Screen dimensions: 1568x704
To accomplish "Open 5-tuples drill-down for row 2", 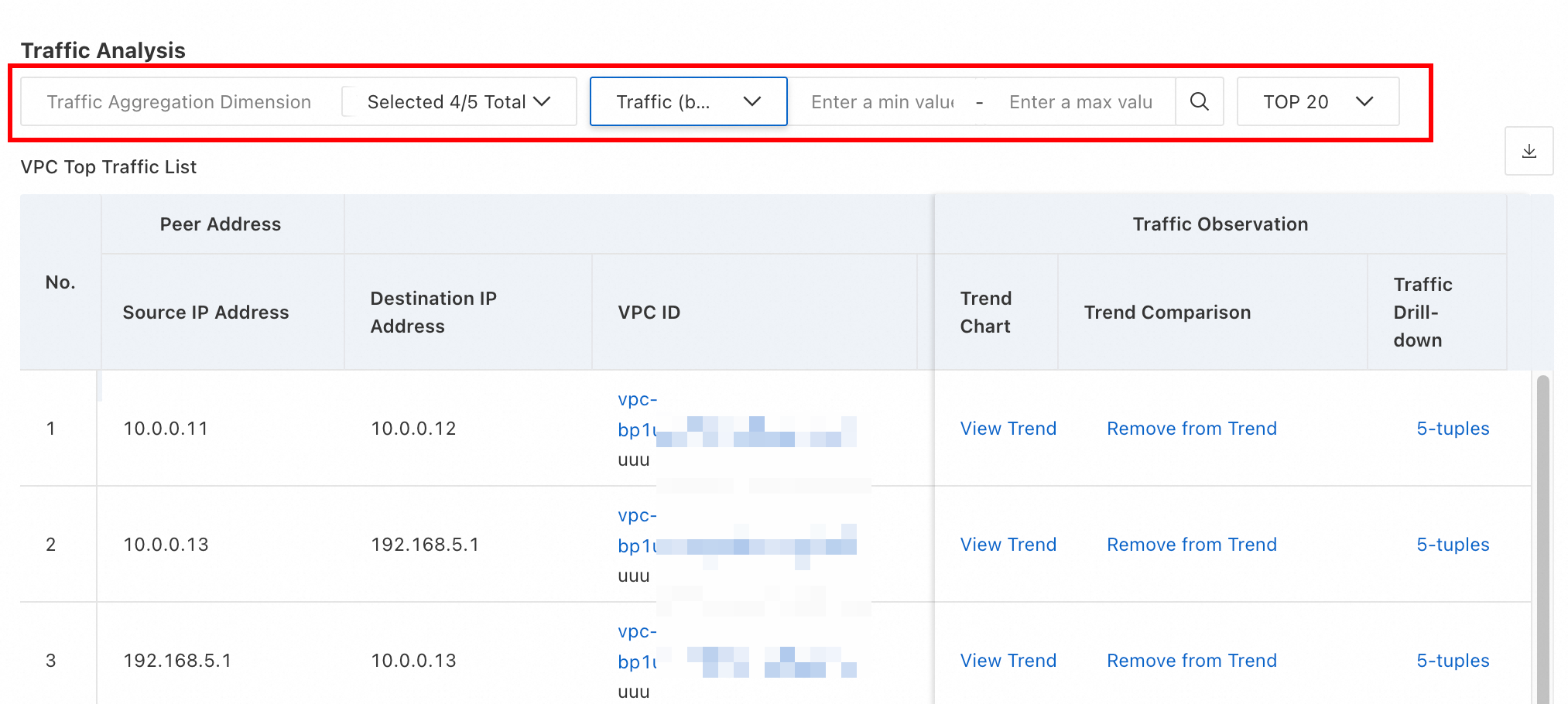I will tap(1452, 545).
